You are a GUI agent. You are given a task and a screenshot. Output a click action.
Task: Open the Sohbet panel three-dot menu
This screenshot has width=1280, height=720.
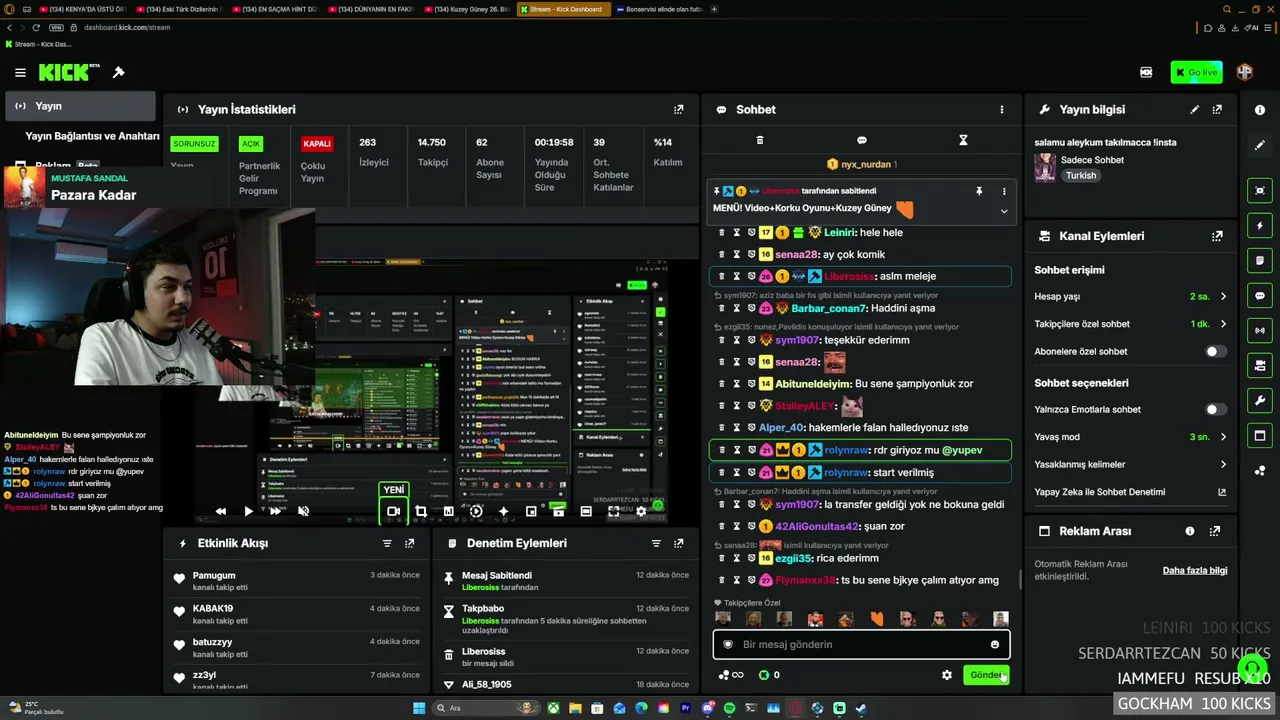(1002, 109)
